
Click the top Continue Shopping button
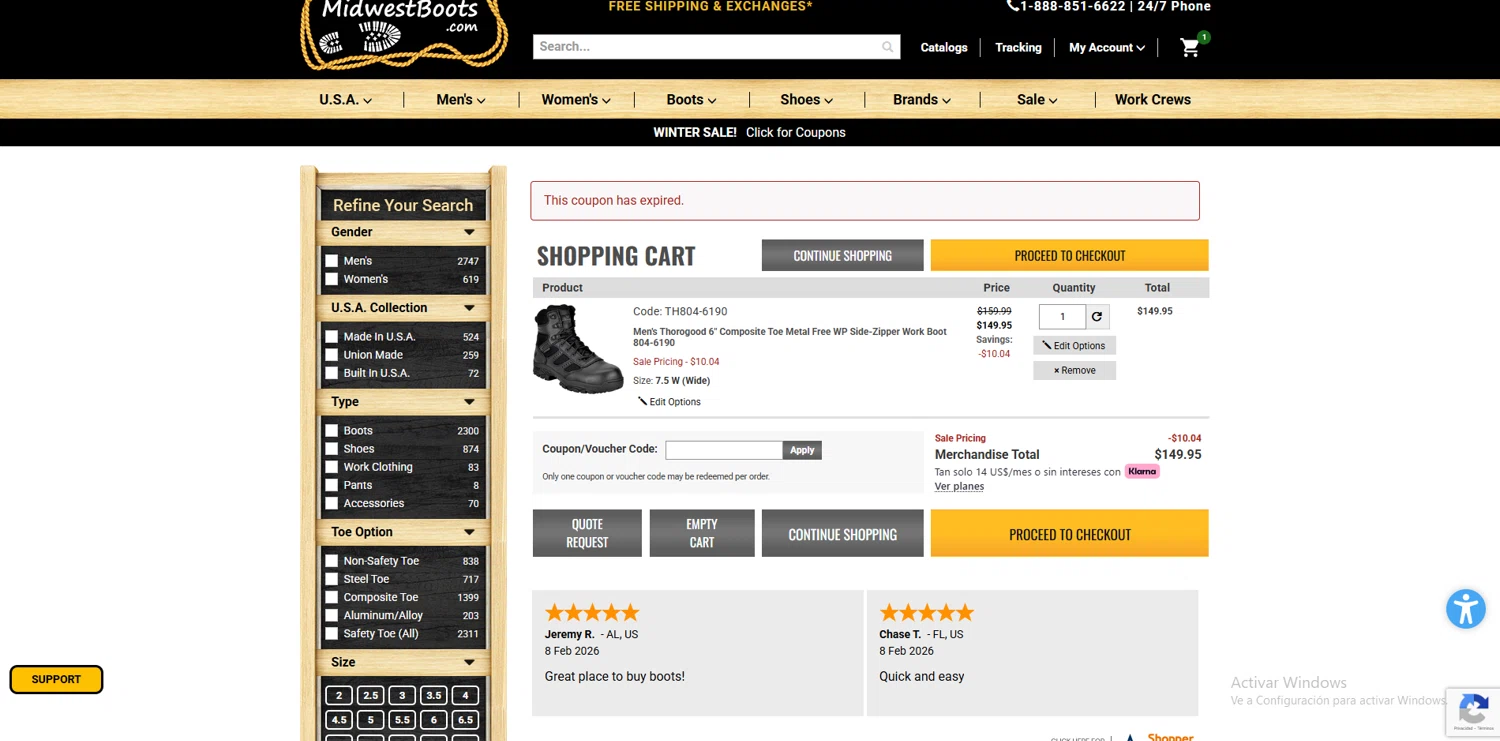click(842, 255)
